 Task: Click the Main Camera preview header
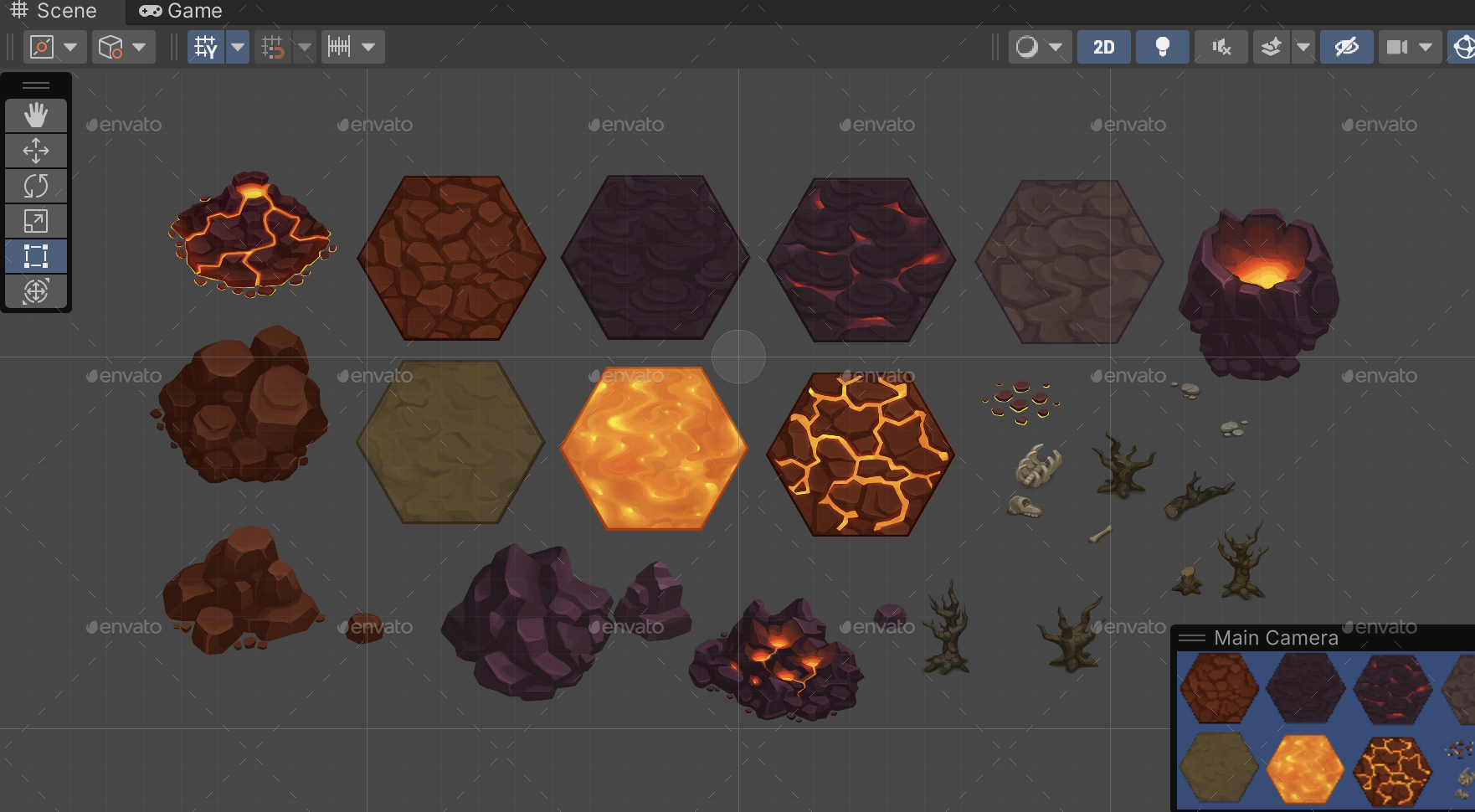[1277, 638]
